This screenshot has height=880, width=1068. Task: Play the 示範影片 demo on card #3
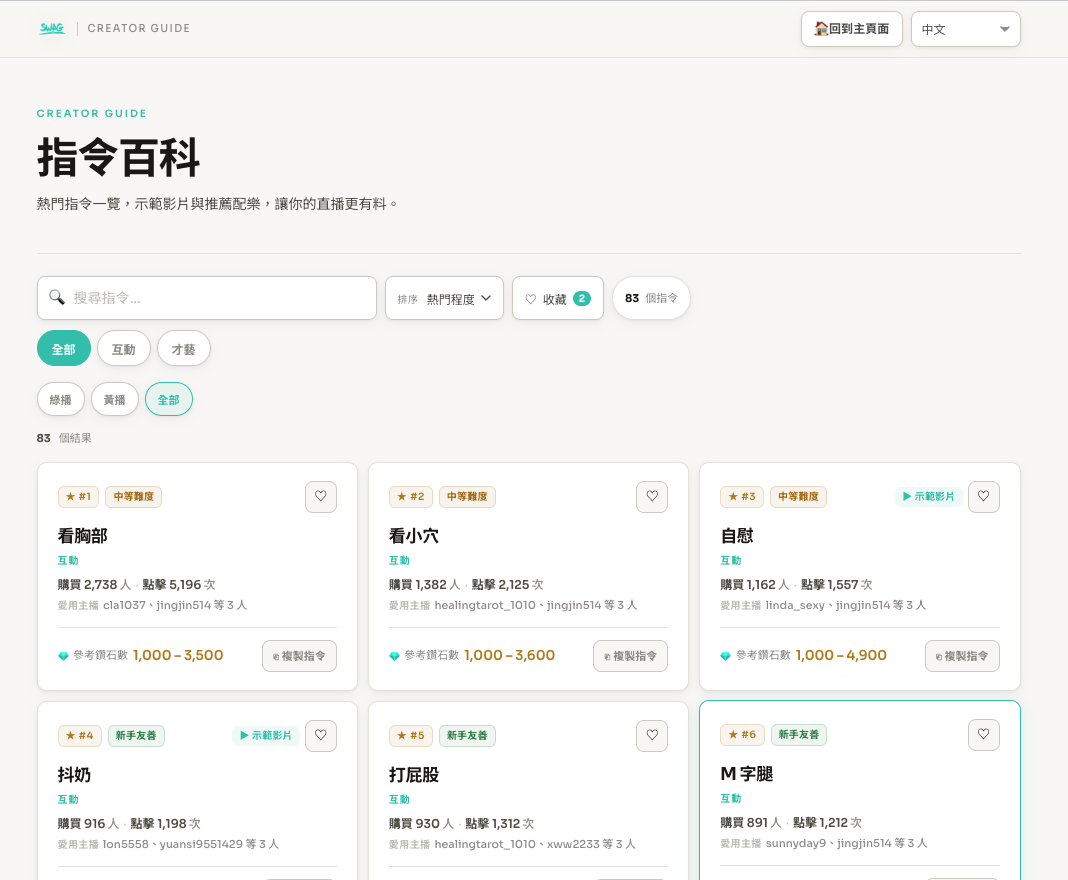(x=928, y=497)
